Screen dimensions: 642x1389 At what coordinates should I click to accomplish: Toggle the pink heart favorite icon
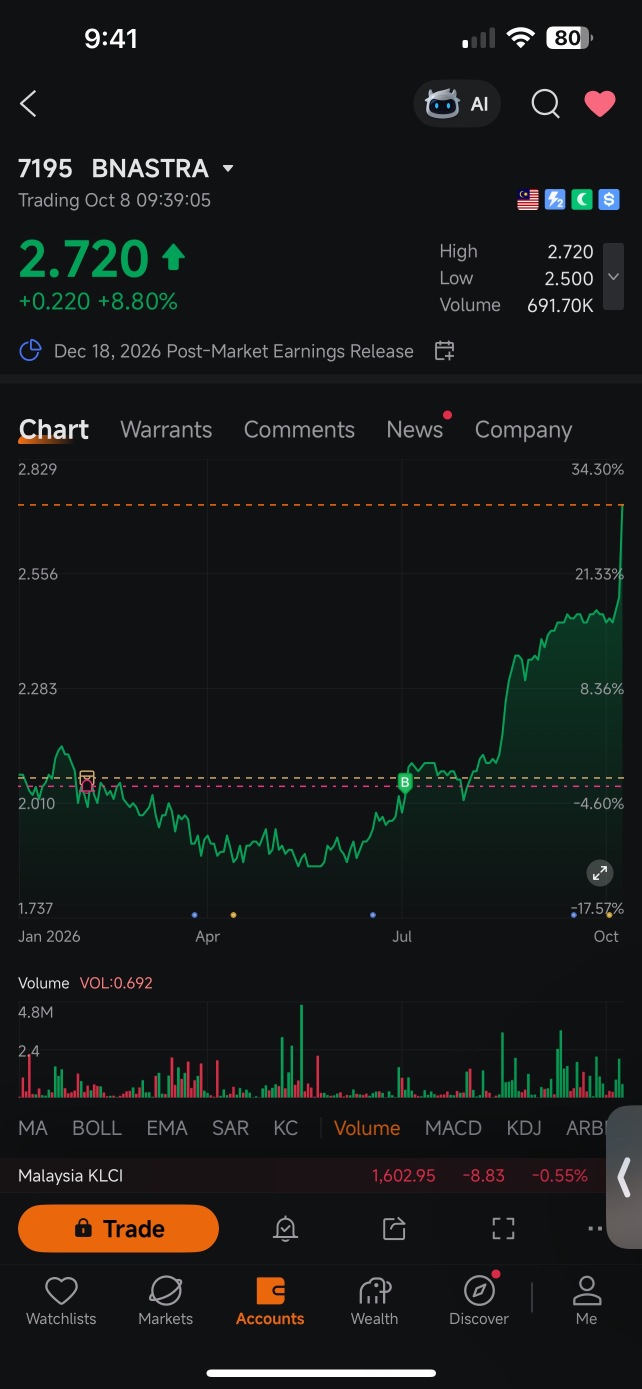(599, 104)
